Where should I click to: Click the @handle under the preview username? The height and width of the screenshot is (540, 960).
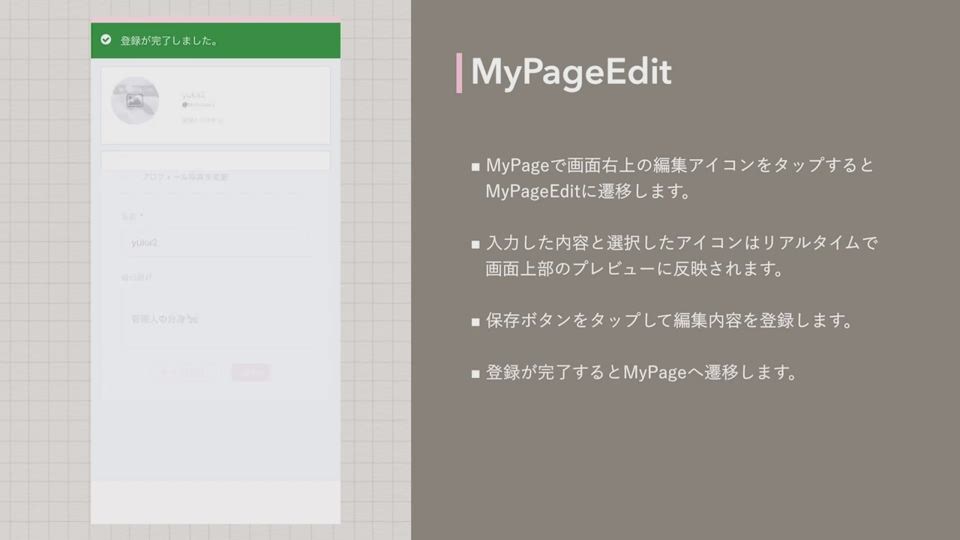[198, 104]
